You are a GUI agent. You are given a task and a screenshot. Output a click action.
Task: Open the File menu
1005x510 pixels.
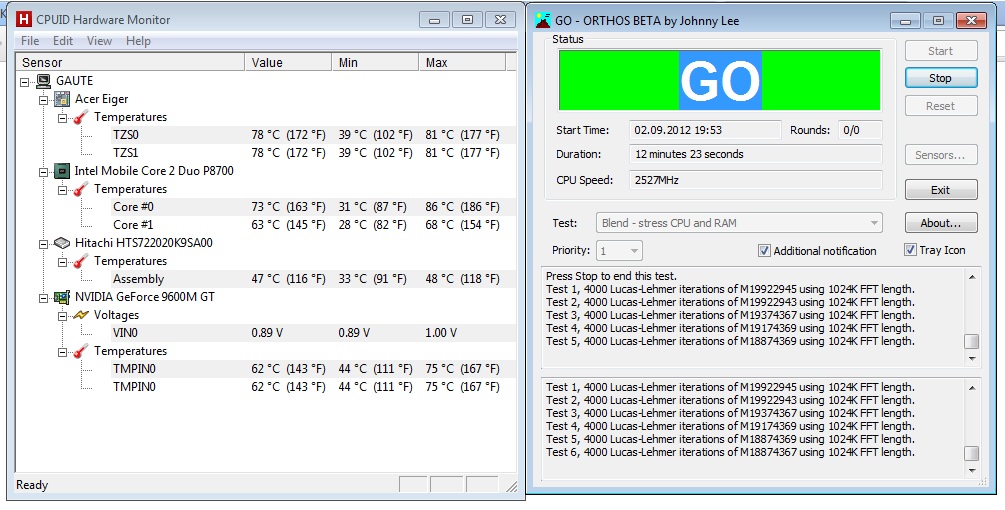30,41
